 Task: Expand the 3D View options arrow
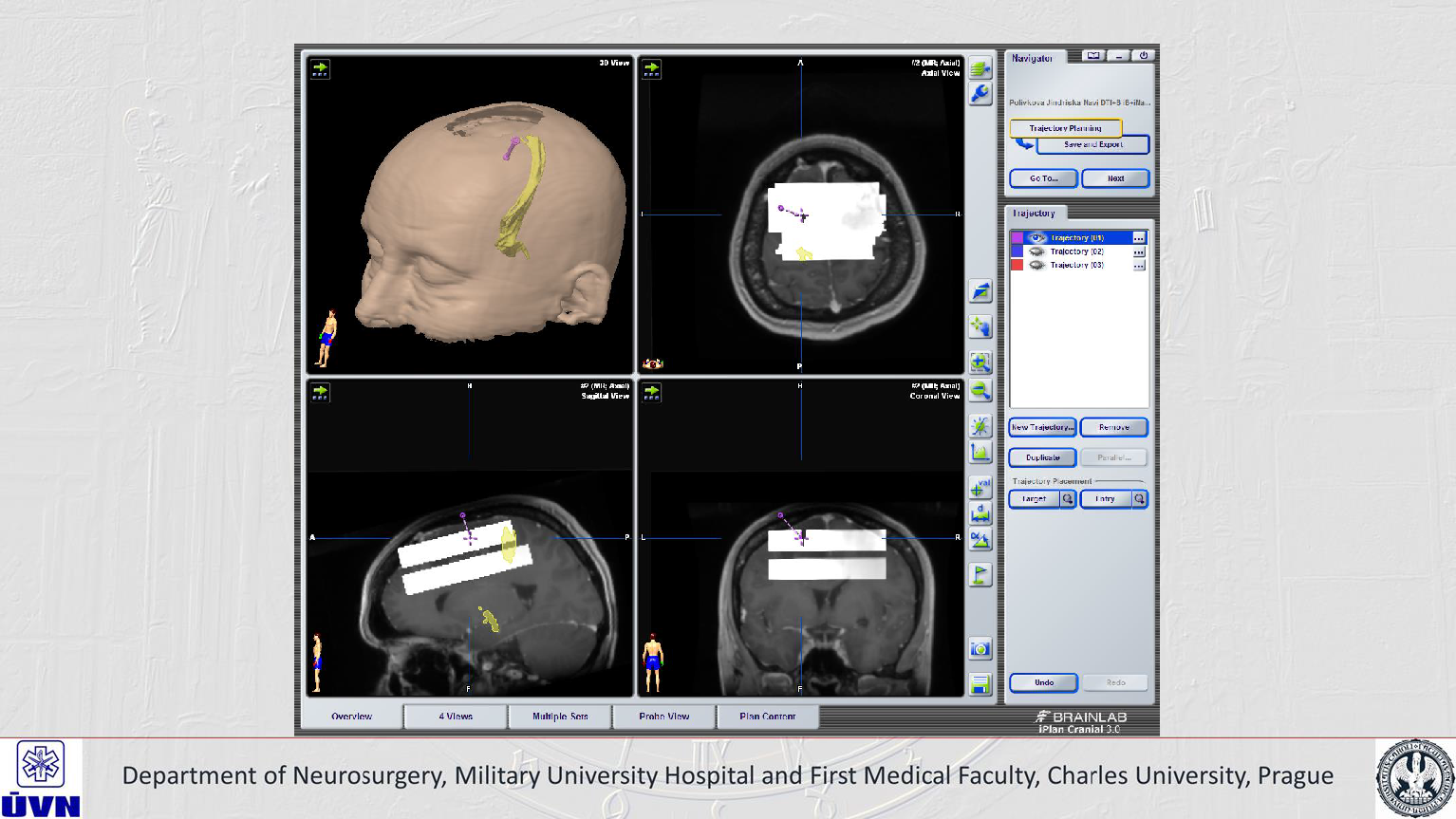pyautogui.click(x=320, y=68)
